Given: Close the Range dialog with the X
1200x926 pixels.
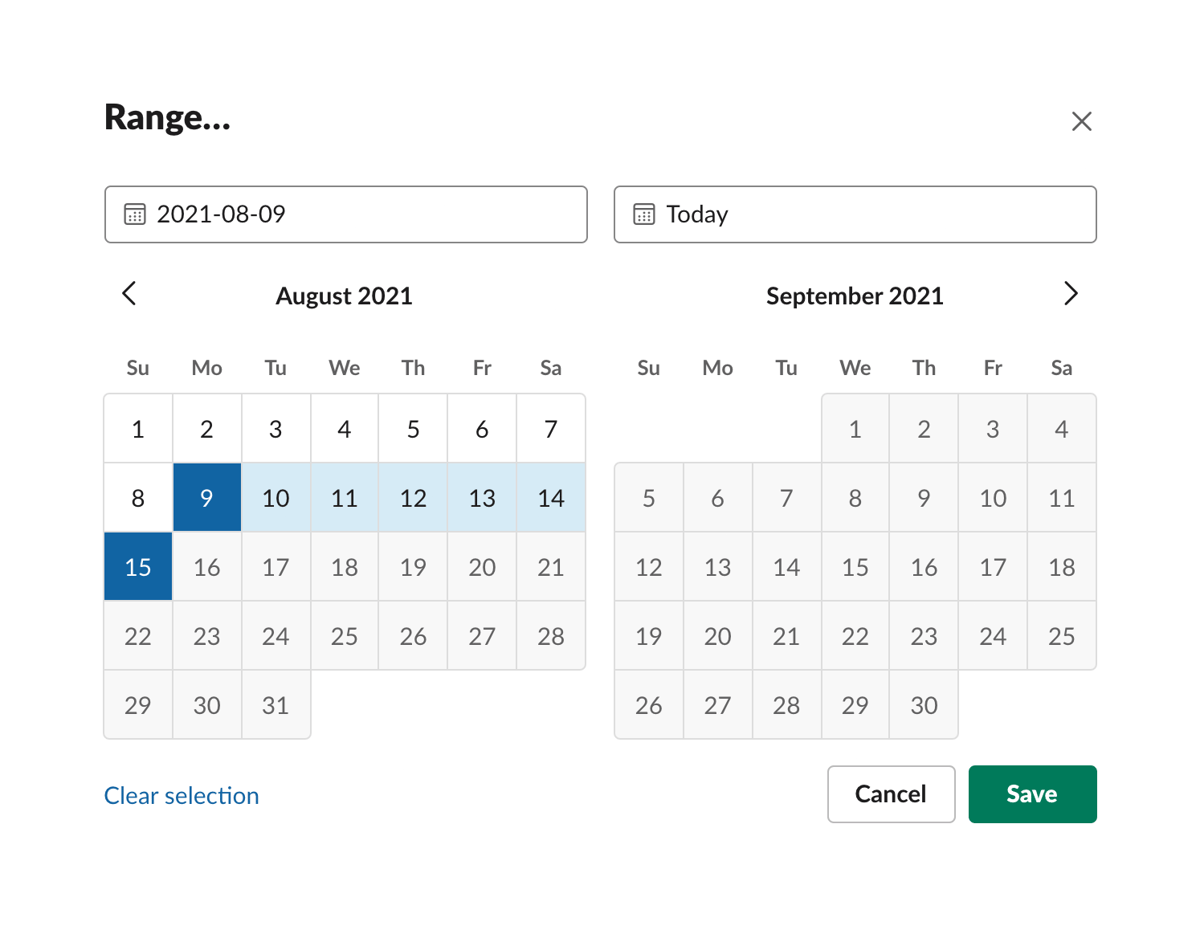Looking at the screenshot, I should (x=1081, y=121).
